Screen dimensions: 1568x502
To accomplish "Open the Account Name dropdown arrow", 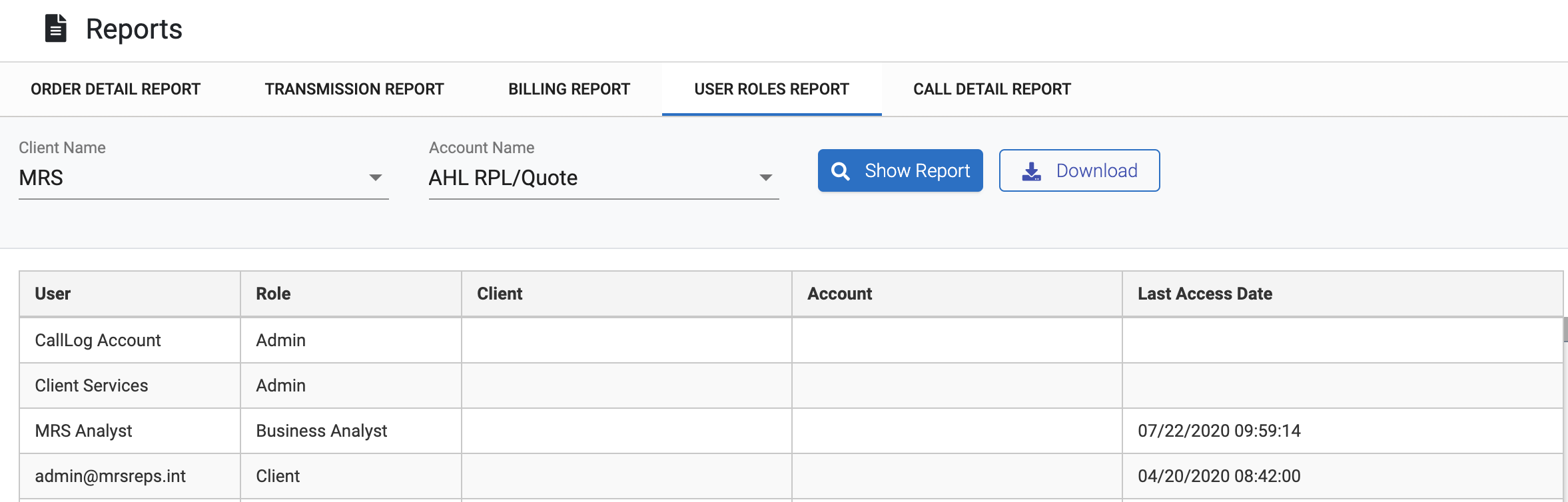I will (x=766, y=178).
